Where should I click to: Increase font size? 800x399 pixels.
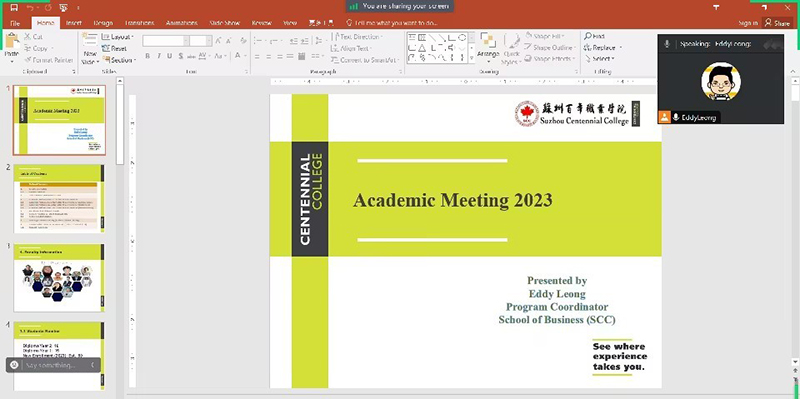(218, 41)
